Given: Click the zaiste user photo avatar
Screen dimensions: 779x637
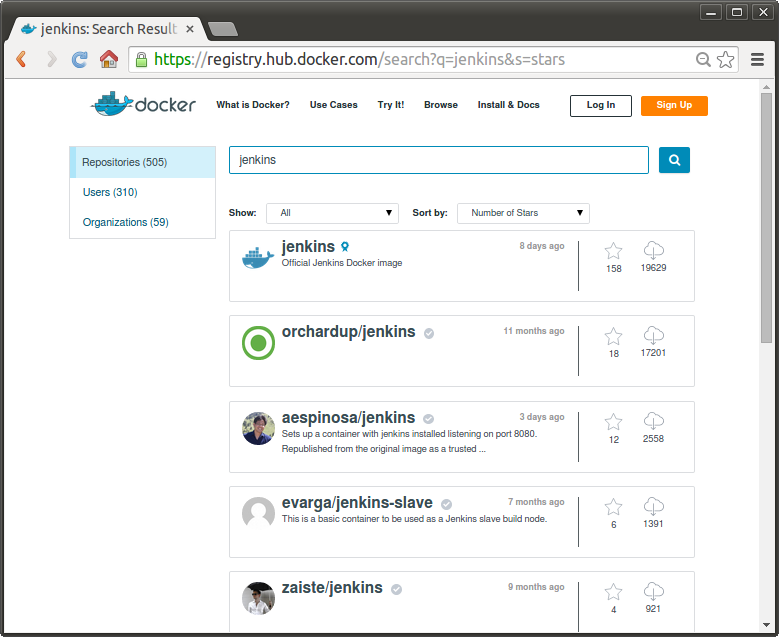Looking at the screenshot, I should coord(258,598).
